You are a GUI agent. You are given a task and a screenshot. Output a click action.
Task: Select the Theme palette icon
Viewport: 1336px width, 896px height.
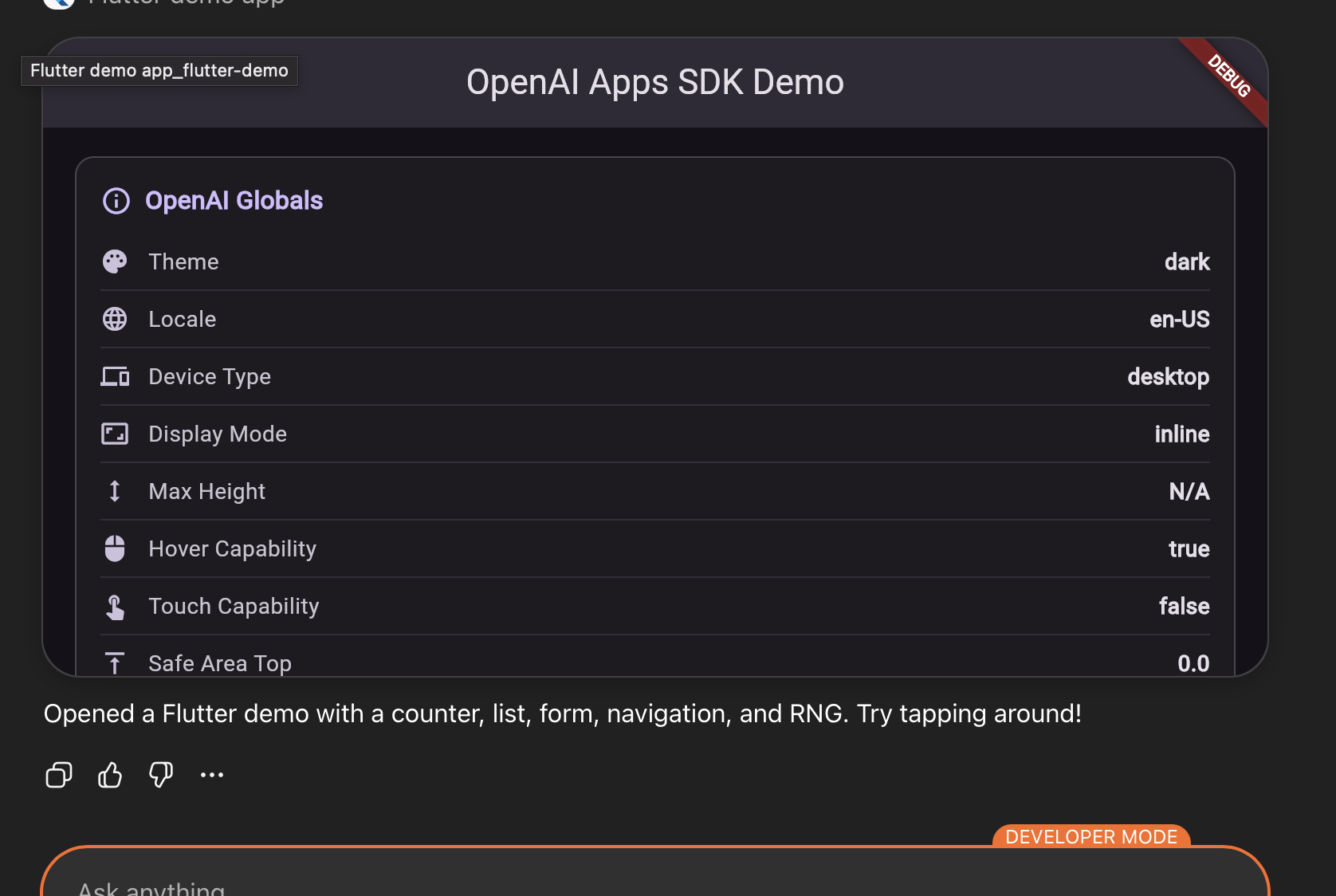point(116,261)
